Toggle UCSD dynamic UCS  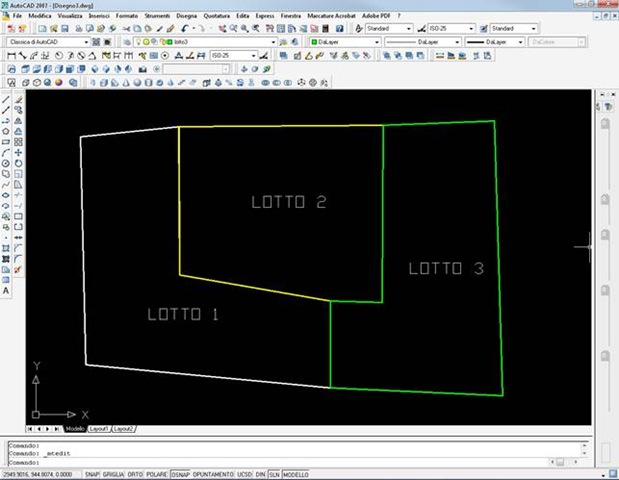point(244,474)
